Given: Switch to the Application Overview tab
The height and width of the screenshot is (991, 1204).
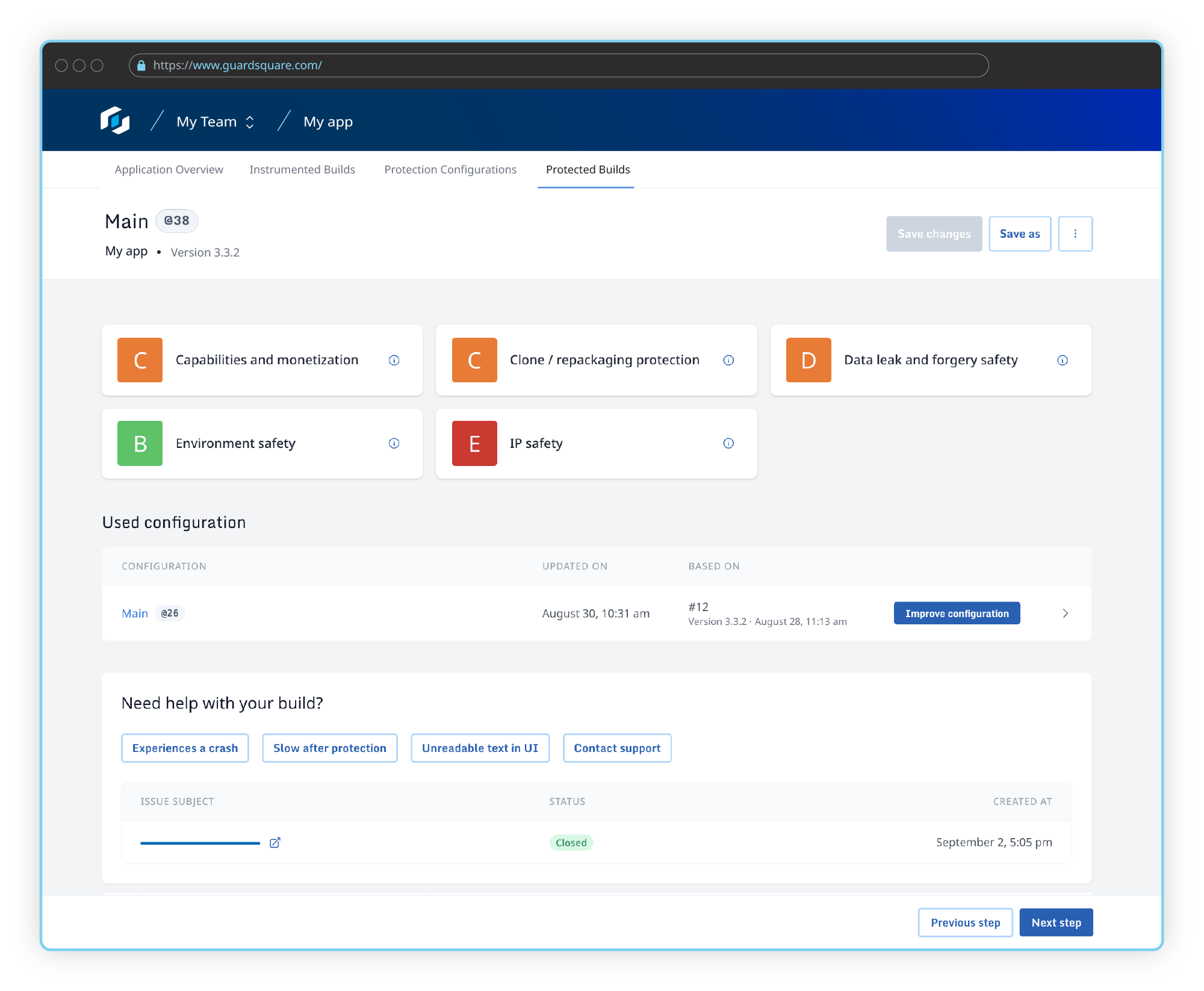Looking at the screenshot, I should (x=169, y=168).
